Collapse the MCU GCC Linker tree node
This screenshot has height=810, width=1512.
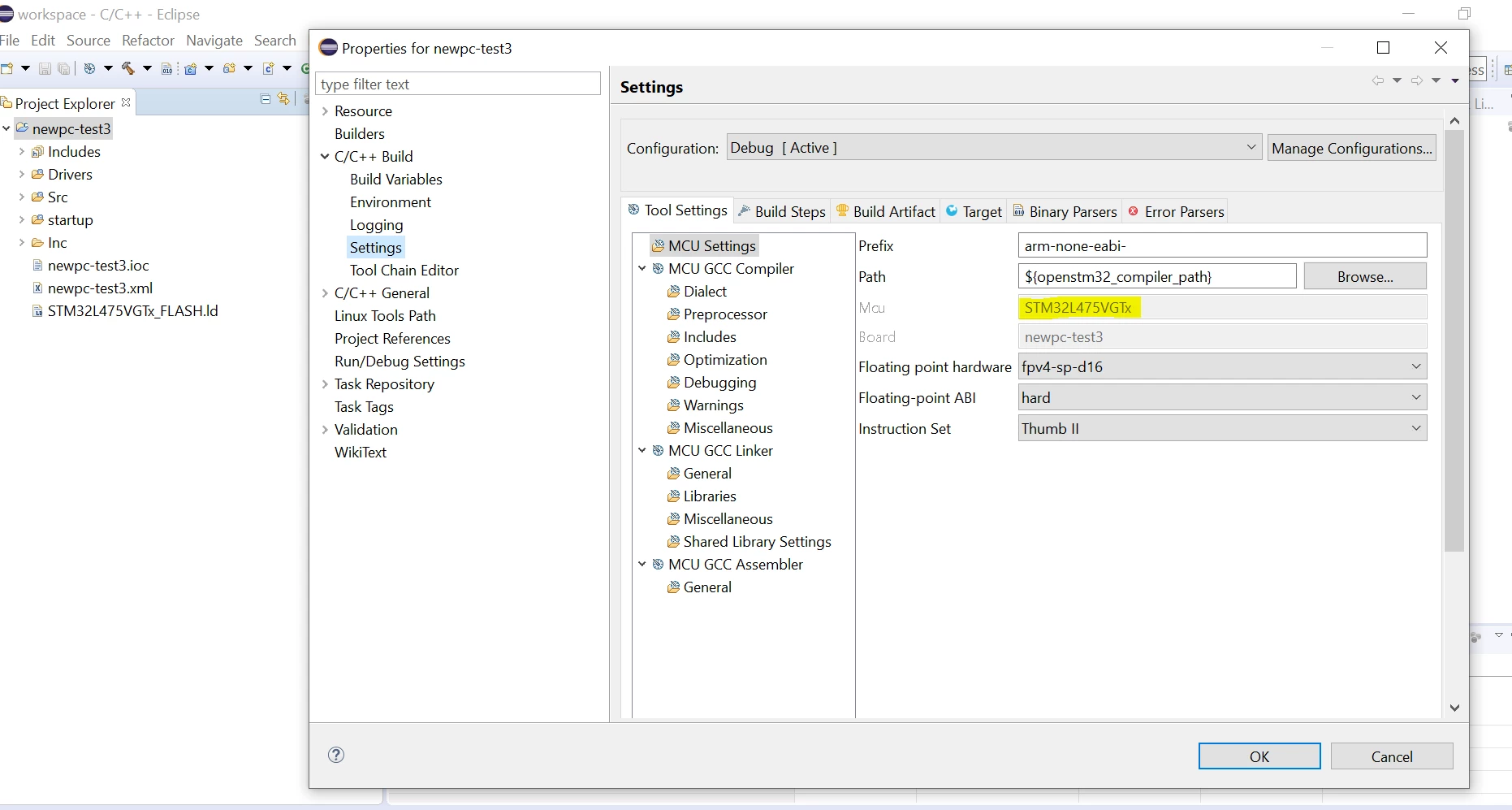642,450
